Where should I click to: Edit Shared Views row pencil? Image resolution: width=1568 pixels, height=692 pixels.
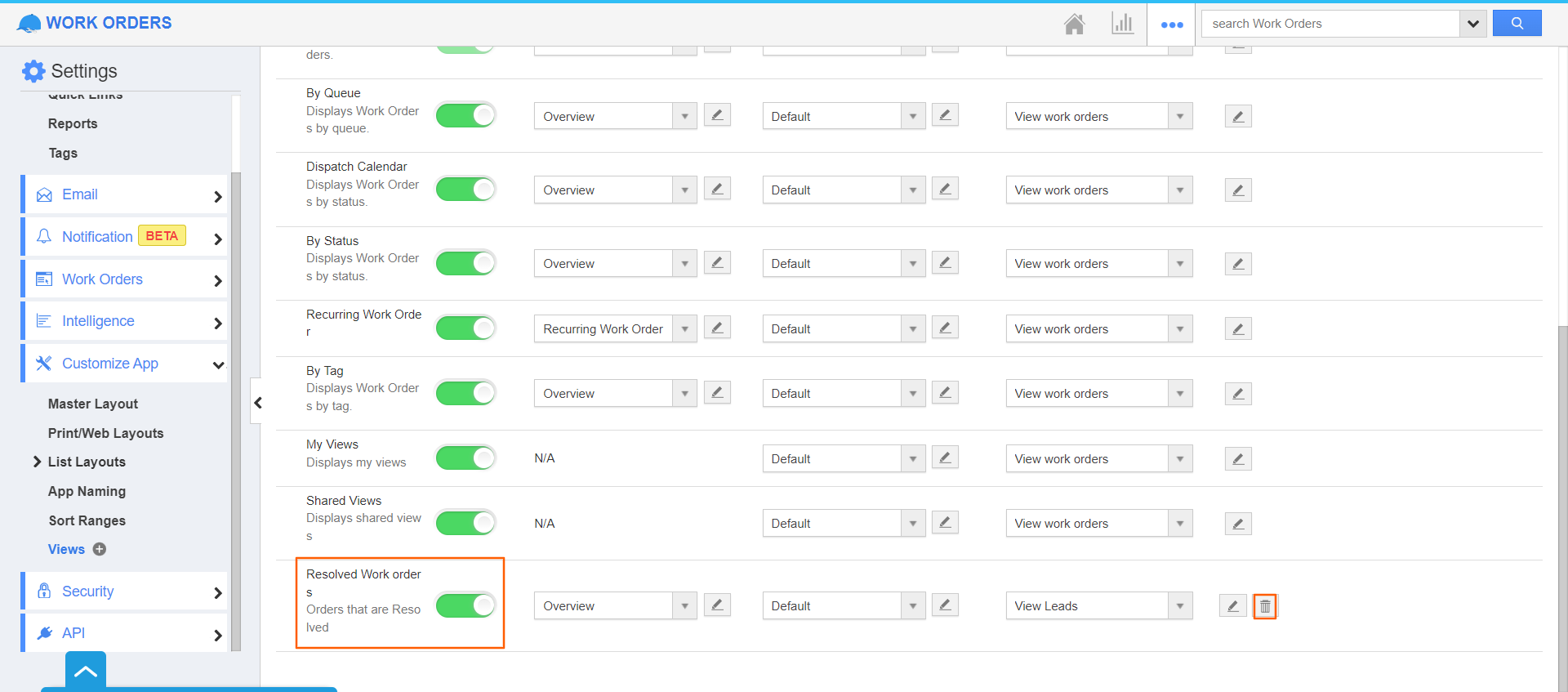coord(1238,524)
